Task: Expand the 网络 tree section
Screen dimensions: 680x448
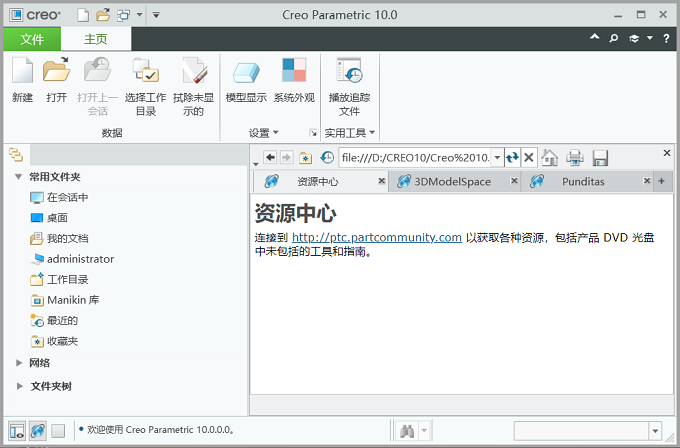Action: (x=19, y=363)
